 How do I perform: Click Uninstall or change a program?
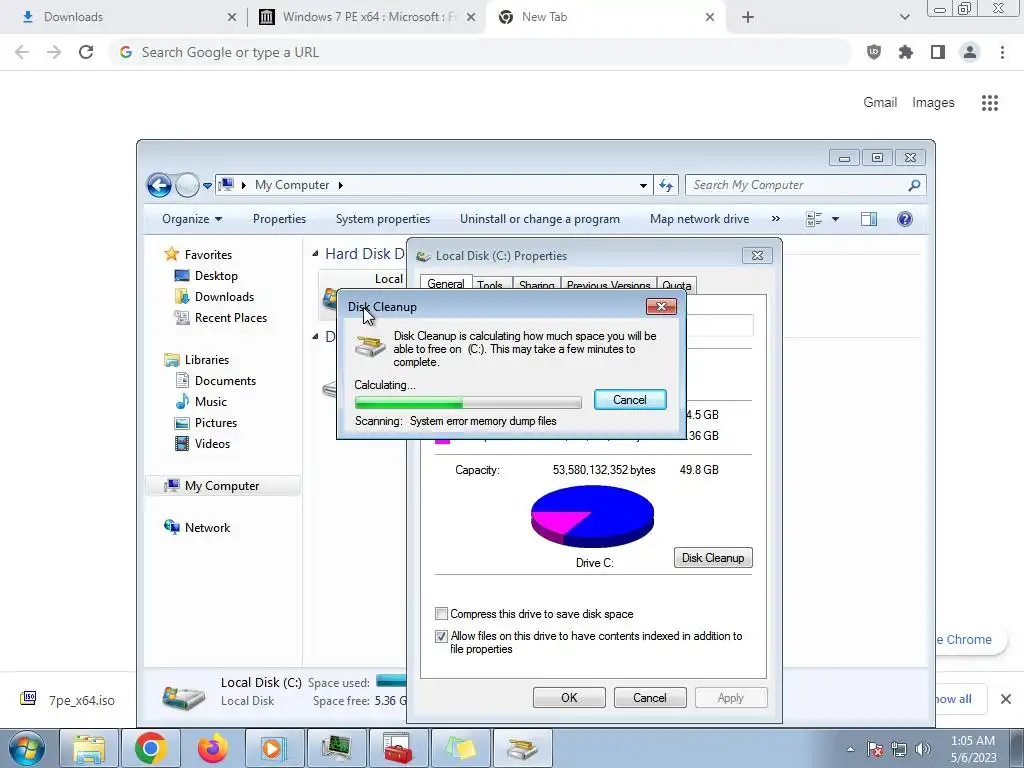point(539,219)
